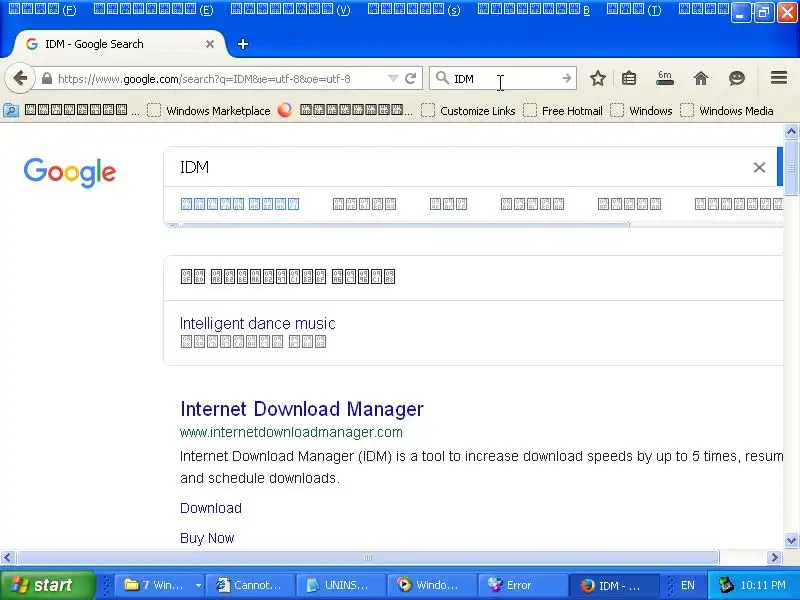Click the Google logo

pos(70,172)
